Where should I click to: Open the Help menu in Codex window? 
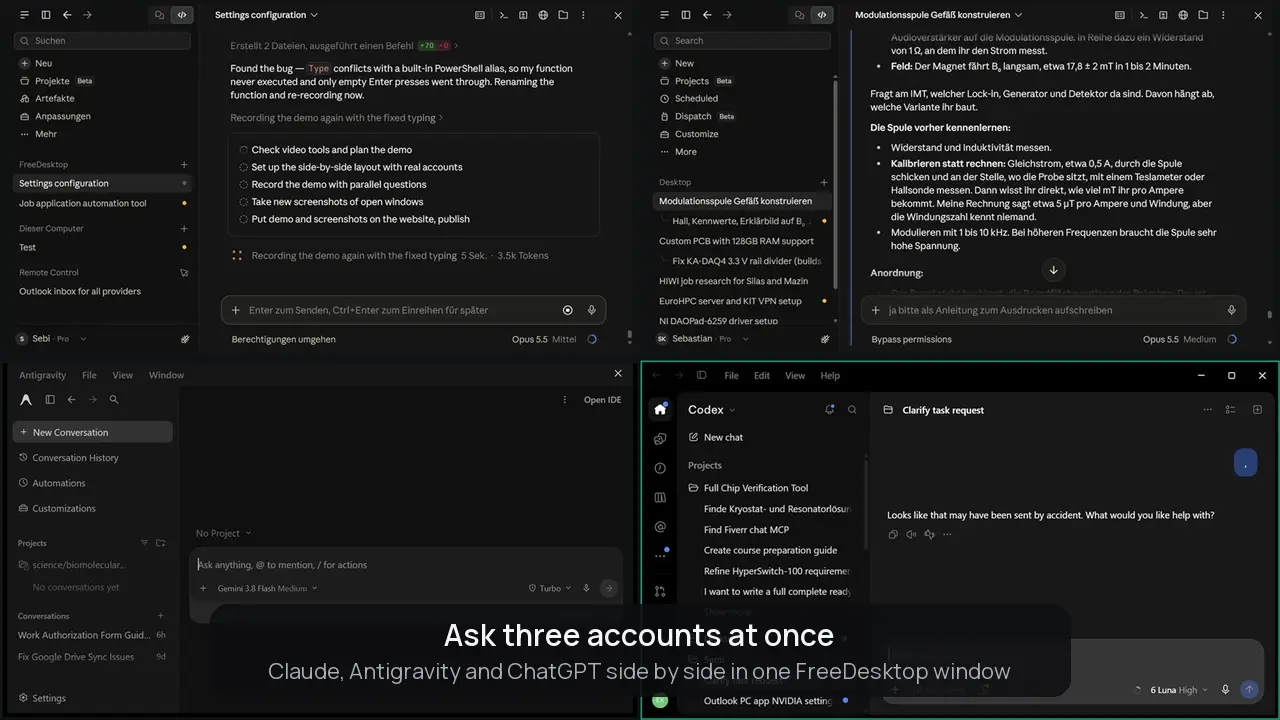point(830,376)
